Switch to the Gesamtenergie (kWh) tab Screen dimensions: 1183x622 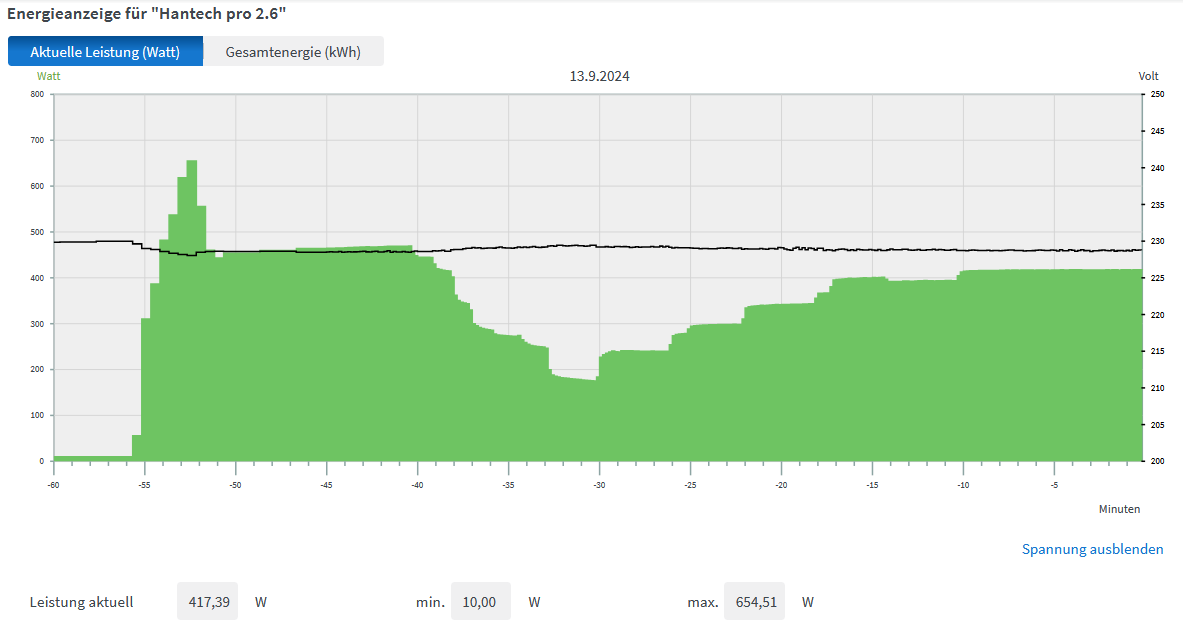pos(293,52)
